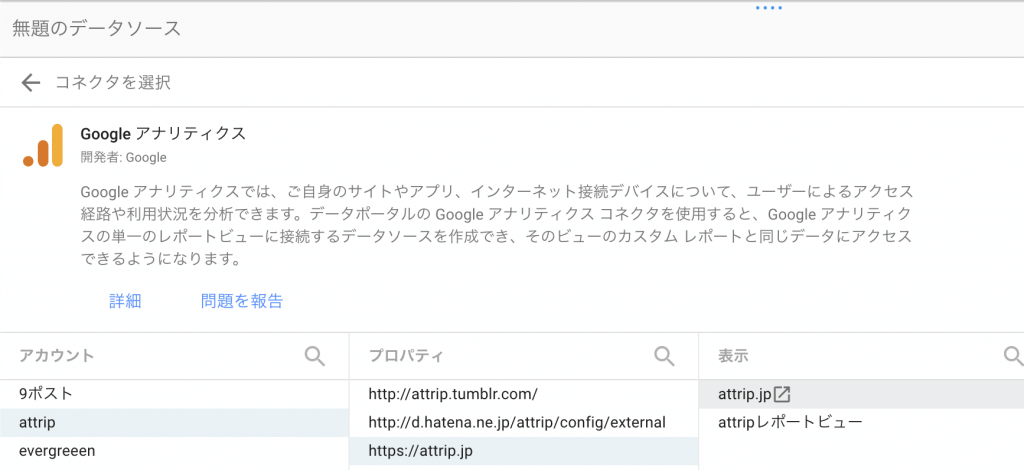
Task: Open the 詳細 link
Action: tap(125, 301)
